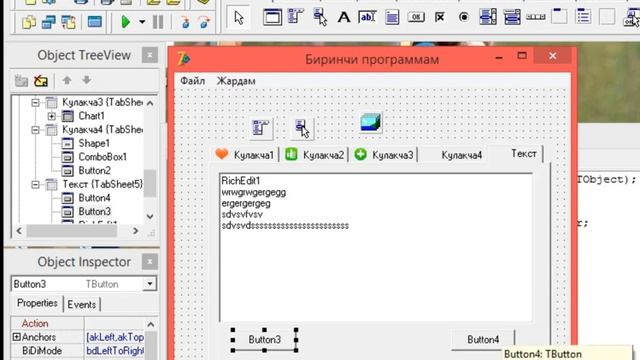This screenshot has height=360, width=640.
Task: Select the Memo component in palette
Action: [x=392, y=18]
